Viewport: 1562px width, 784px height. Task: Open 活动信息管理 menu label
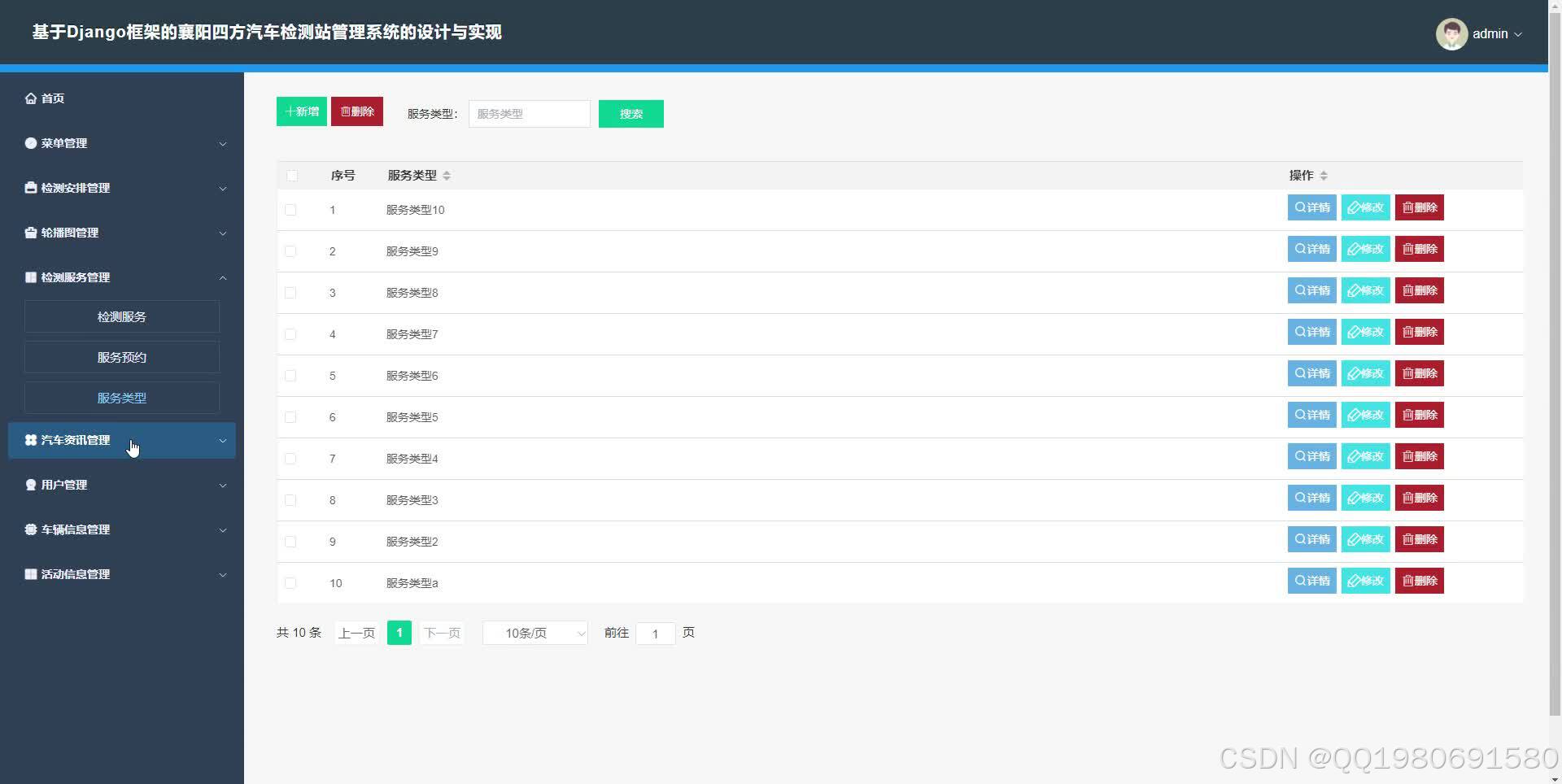coord(76,574)
